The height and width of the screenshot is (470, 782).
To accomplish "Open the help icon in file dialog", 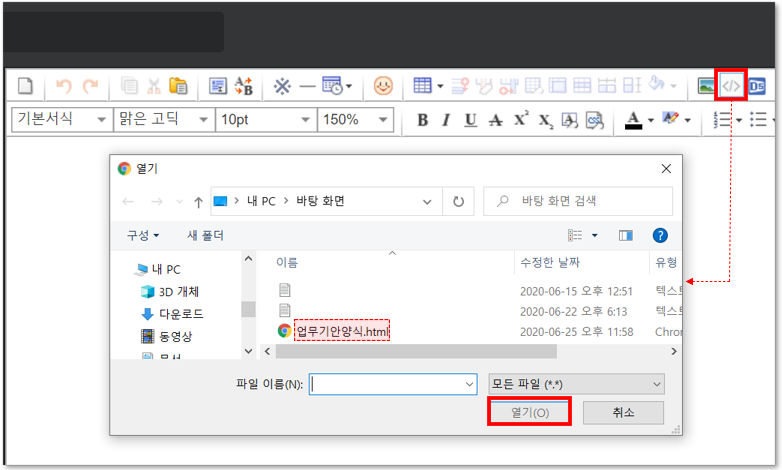I will (x=659, y=235).
